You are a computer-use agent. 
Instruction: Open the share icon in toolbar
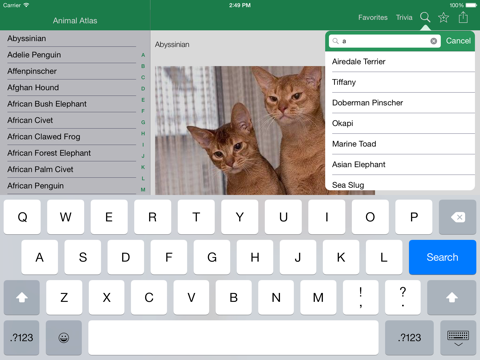(463, 17)
